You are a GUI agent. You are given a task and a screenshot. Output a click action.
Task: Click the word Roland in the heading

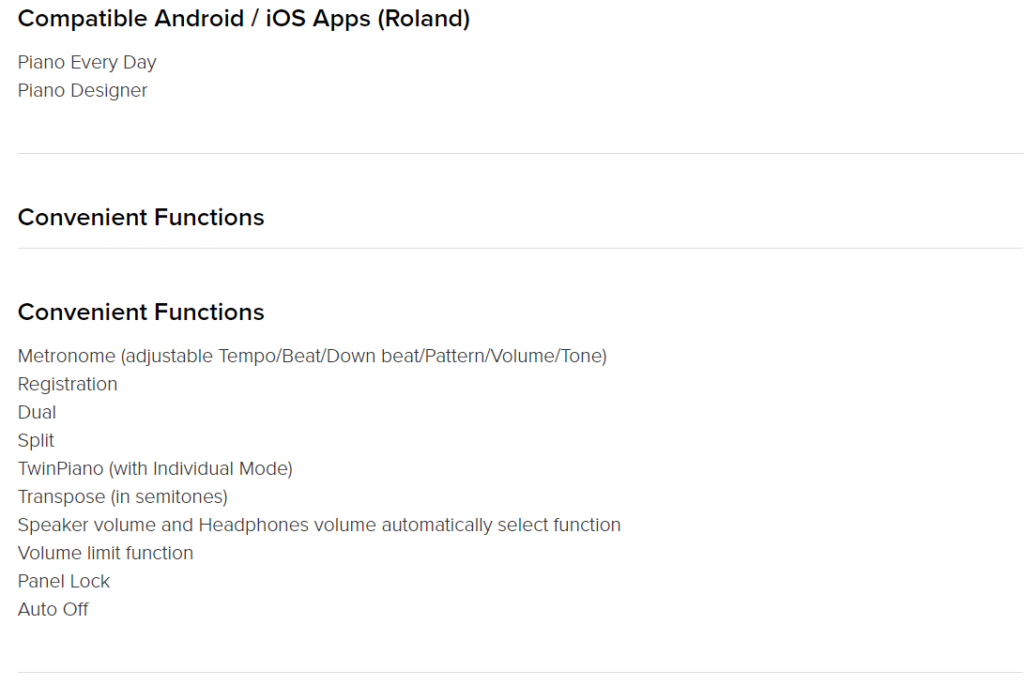click(423, 19)
